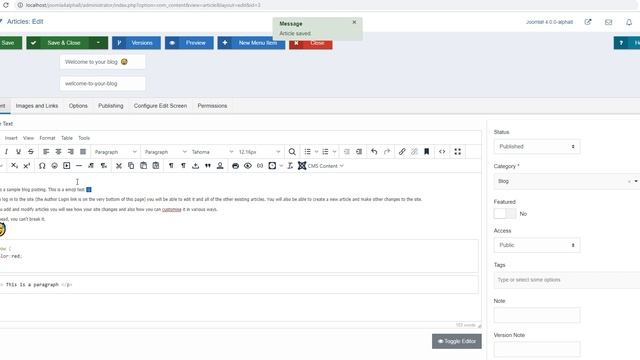640x360 pixels.
Task: Insert or edit a link
Action: point(402,152)
